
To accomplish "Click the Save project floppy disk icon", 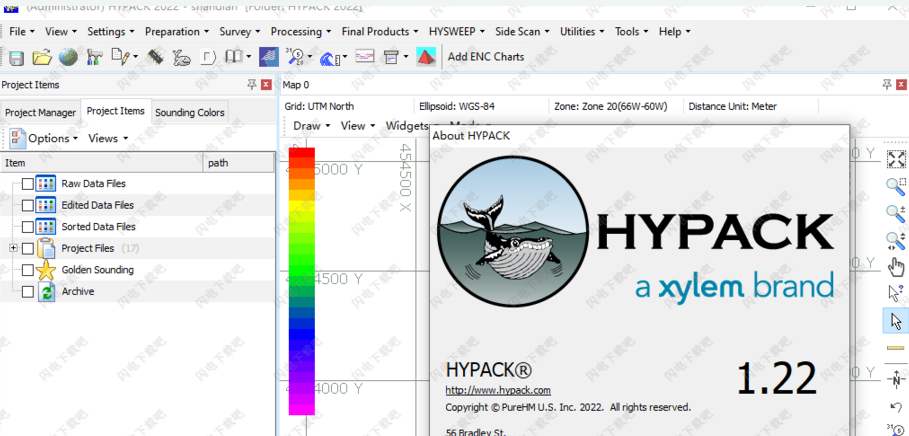I will [x=16, y=57].
